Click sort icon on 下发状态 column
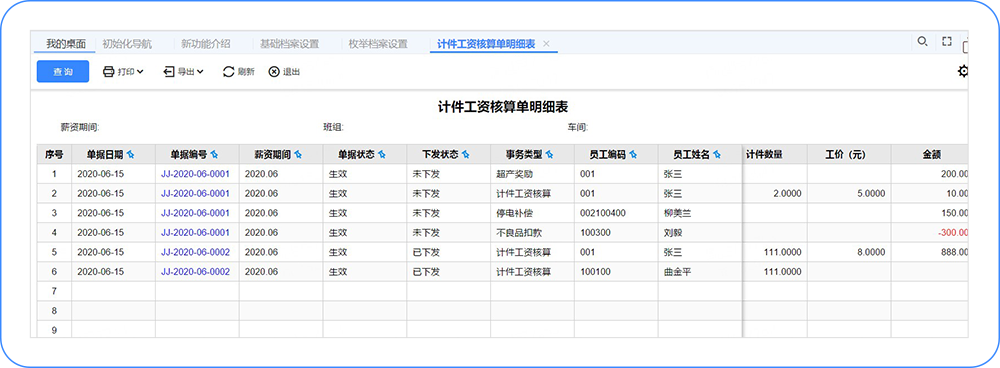Image resolution: width=1000 pixels, height=368 pixels. coord(466,154)
